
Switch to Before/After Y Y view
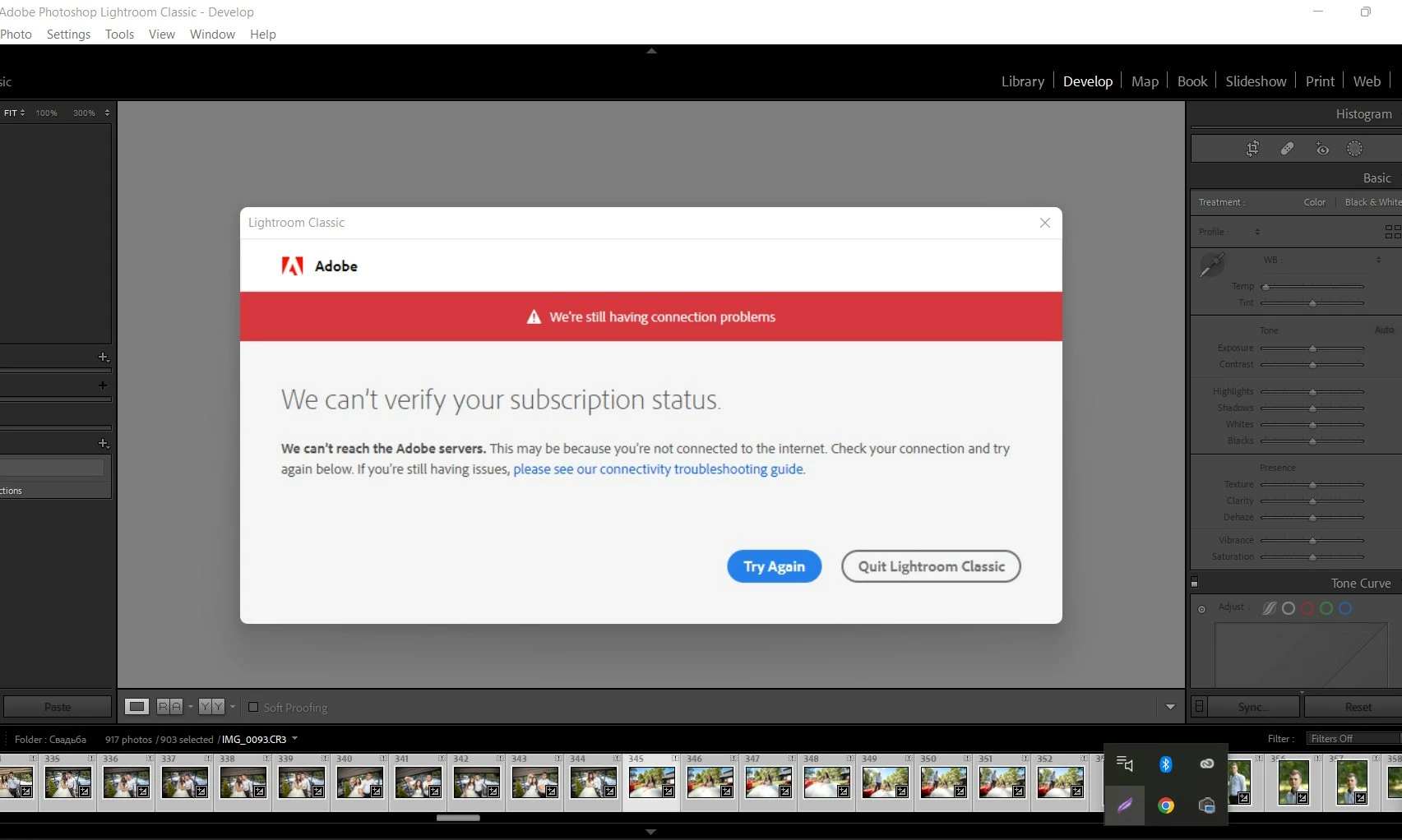pos(211,707)
